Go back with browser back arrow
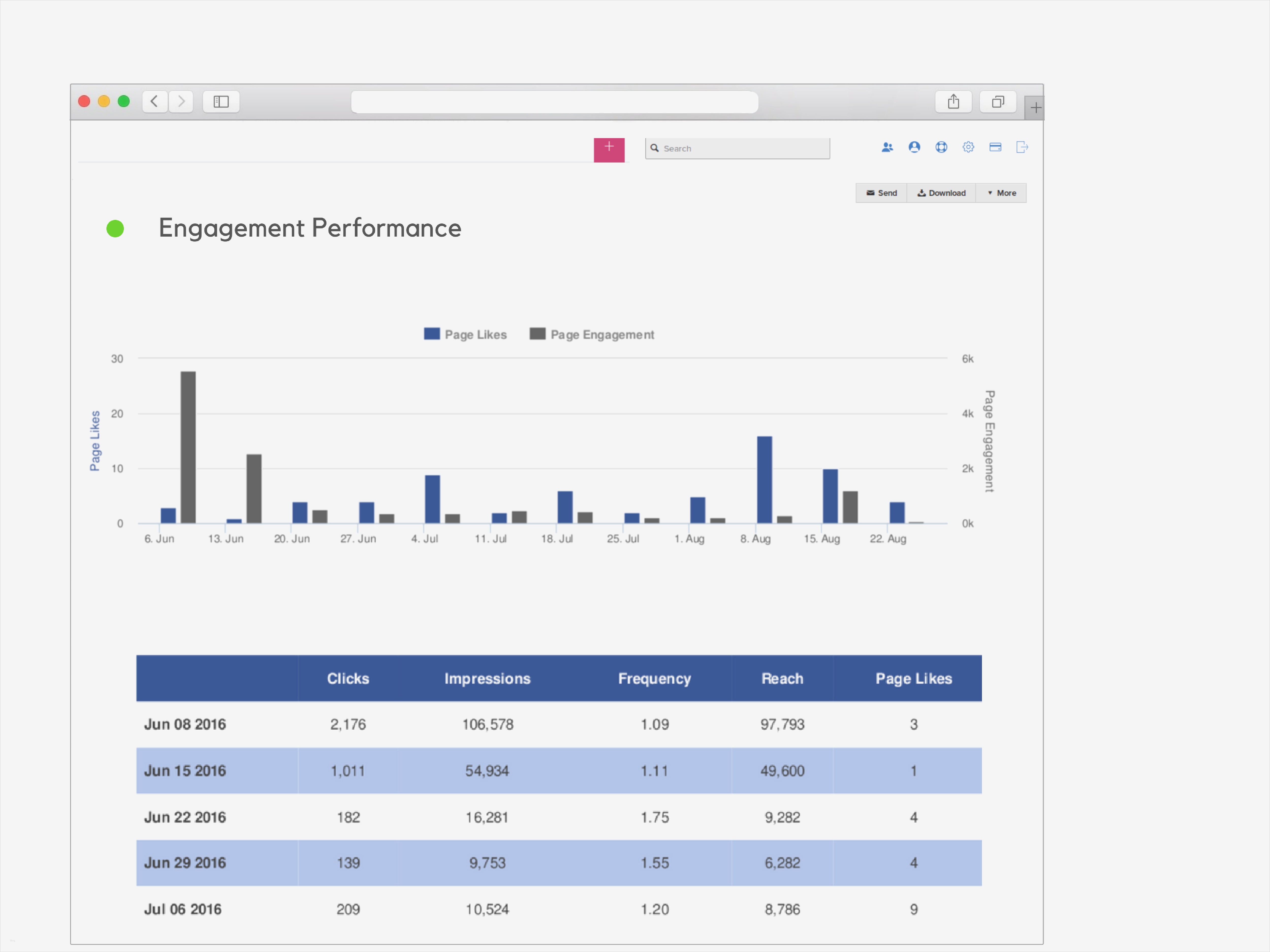1270x952 pixels. [x=154, y=102]
